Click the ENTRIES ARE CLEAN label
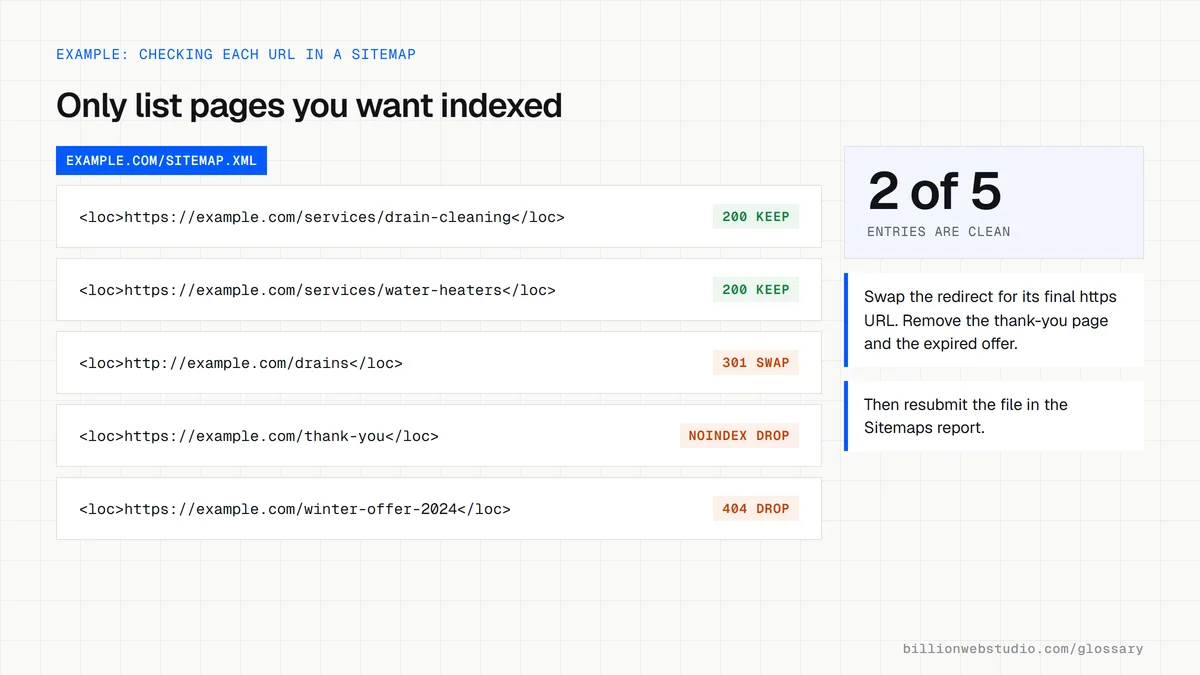This screenshot has height=675, width=1200. pos(939,231)
